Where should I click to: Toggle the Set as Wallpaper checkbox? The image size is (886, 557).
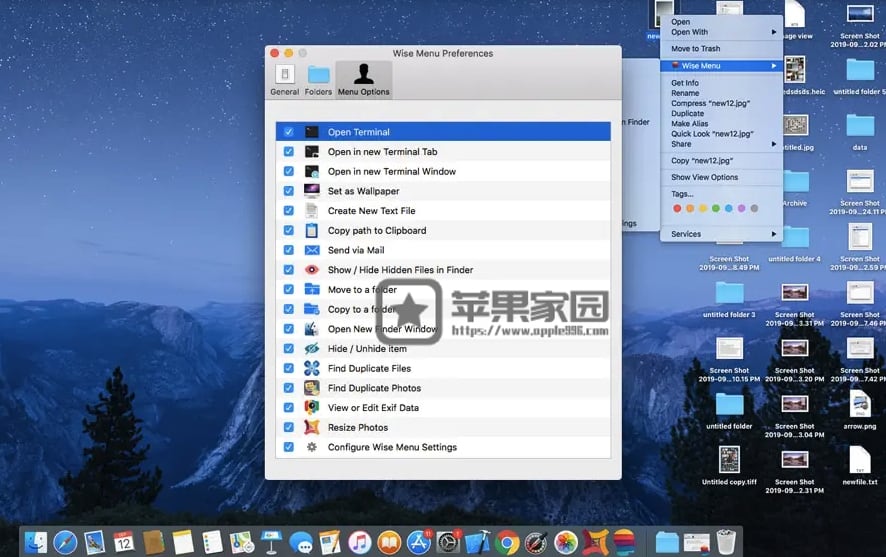288,191
